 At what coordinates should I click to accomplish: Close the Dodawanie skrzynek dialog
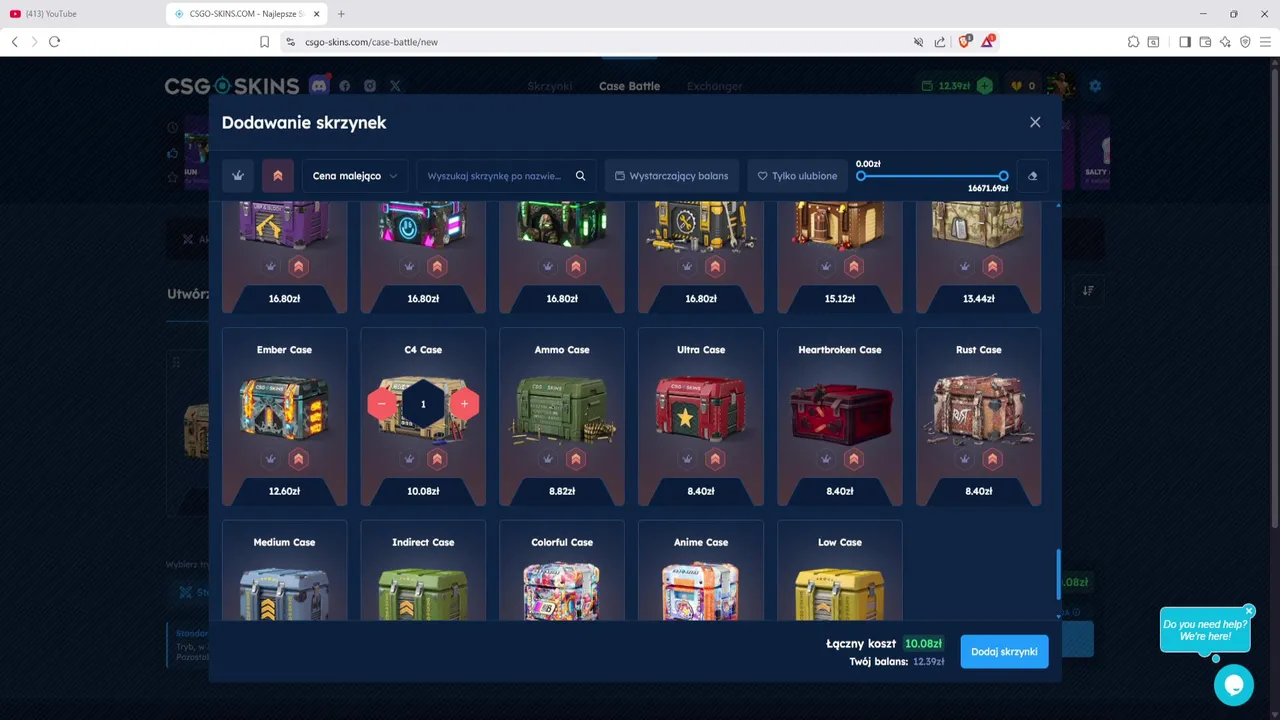1035,122
